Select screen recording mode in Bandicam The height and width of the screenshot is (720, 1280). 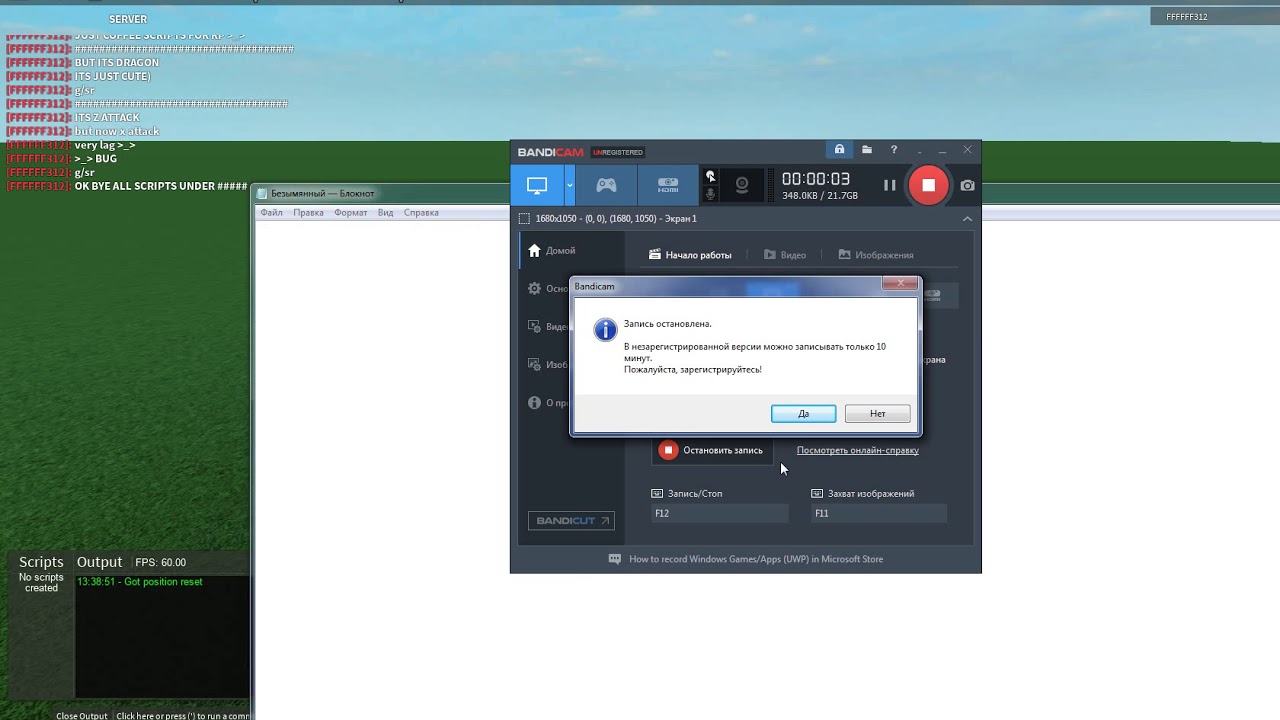[x=537, y=185]
